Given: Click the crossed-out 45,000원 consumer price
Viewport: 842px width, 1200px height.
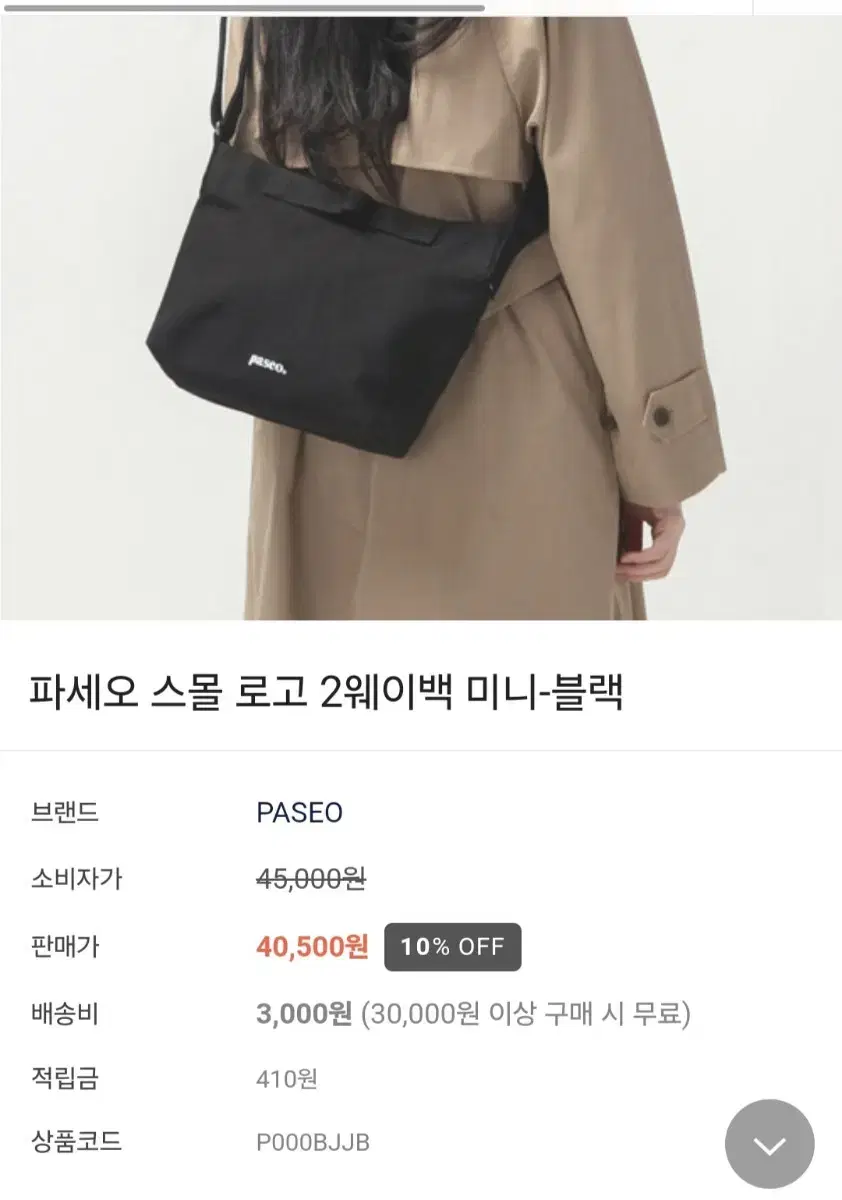Looking at the screenshot, I should (x=311, y=880).
